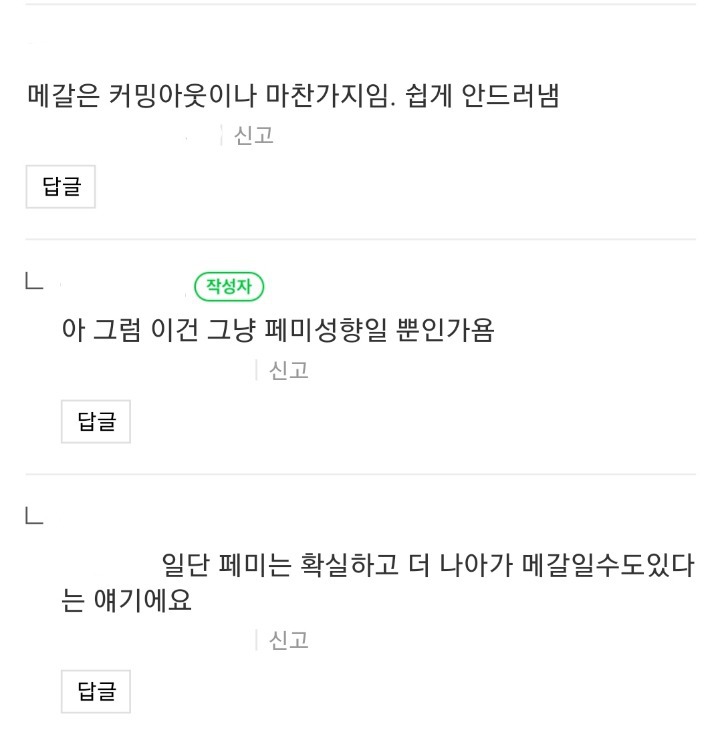Click 신고 on the 작성자 reply
Screen dimensions: 720x742
point(289,371)
